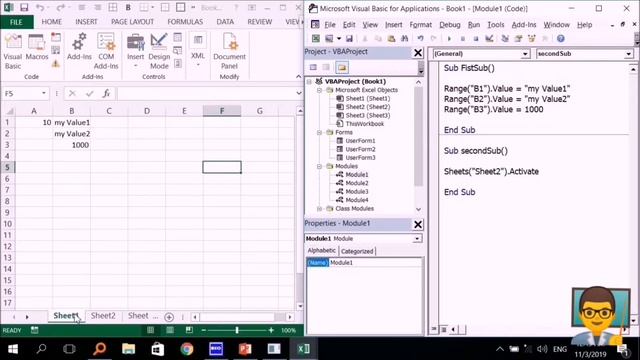Image resolution: width=640 pixels, height=360 pixels.
Task: Click Normal view icon in status bar
Action: click(151, 330)
